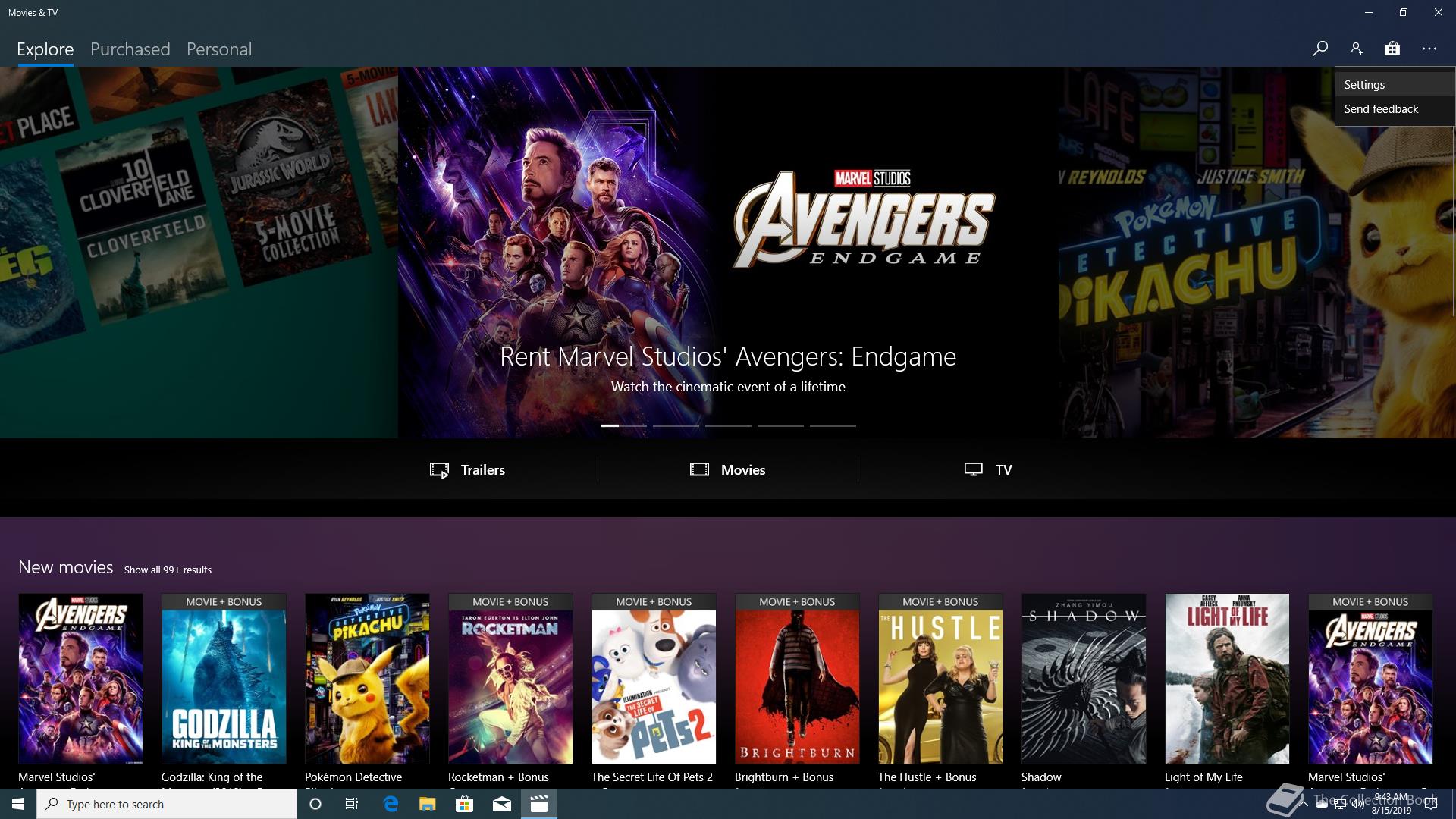1456x819 pixels.
Task: Open the account profile icon
Action: click(x=1357, y=49)
